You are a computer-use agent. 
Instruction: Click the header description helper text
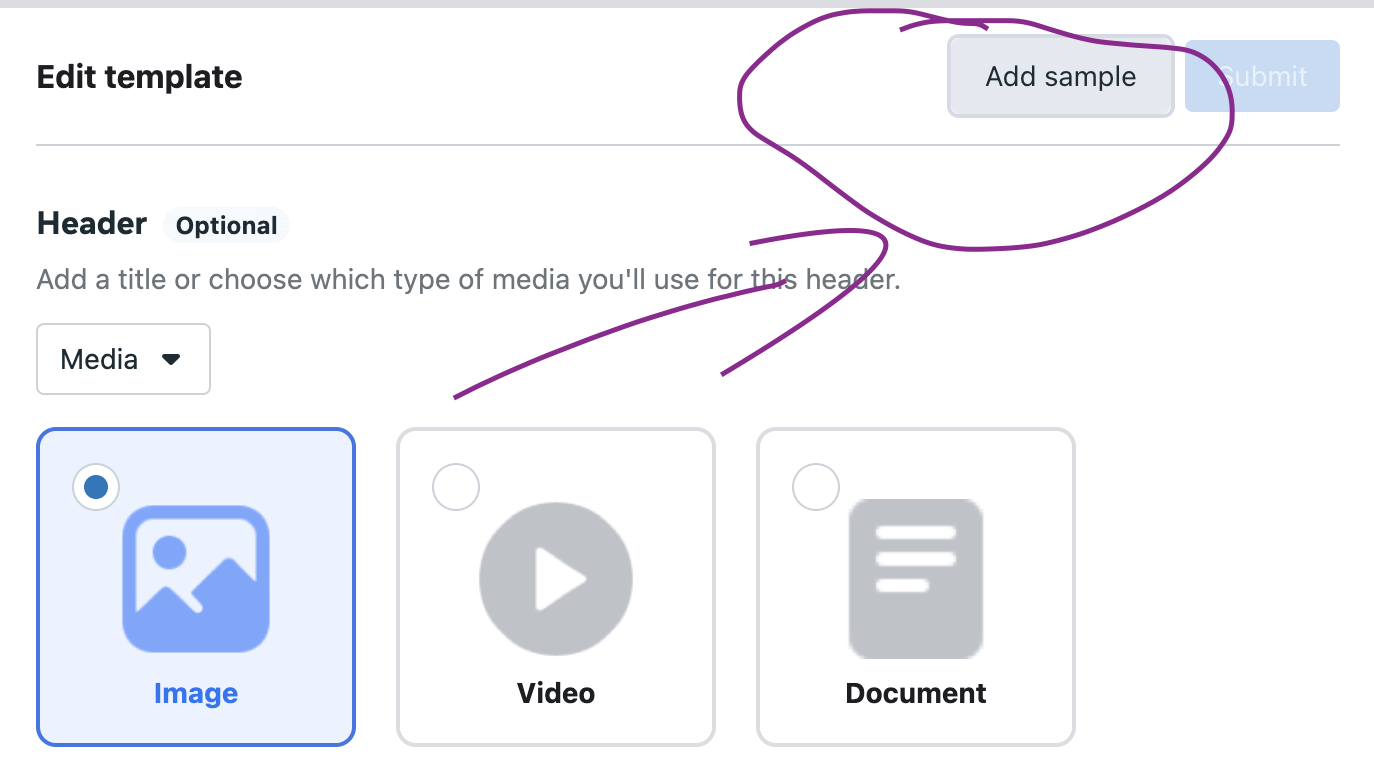[x=468, y=279]
